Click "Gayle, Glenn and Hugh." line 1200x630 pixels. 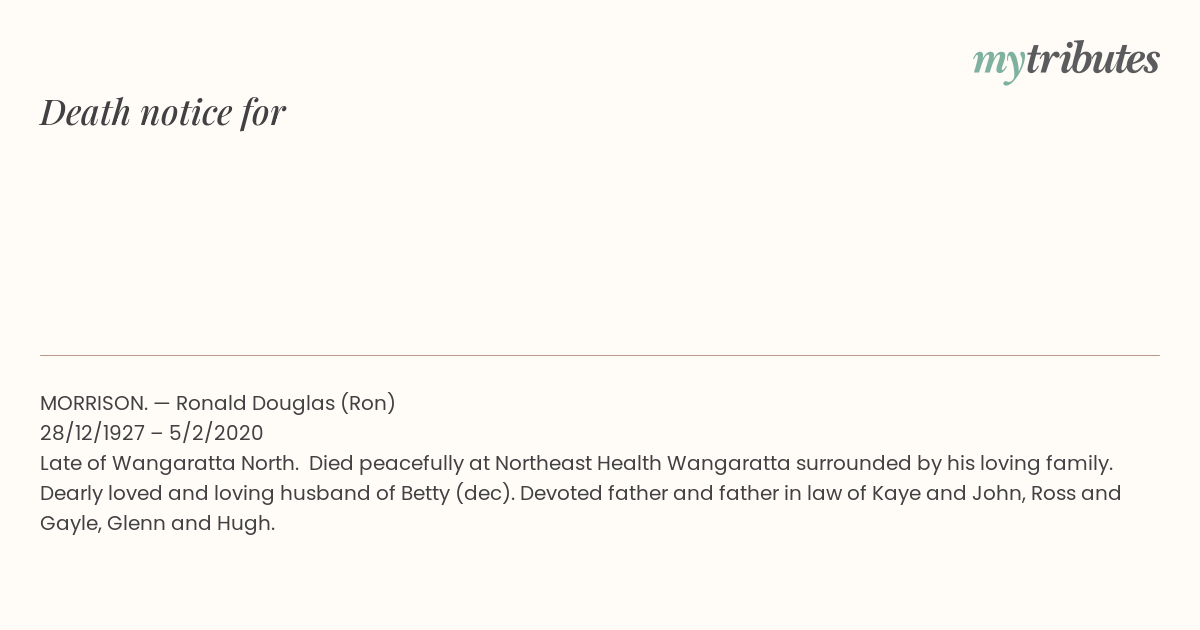pyautogui.click(x=157, y=523)
